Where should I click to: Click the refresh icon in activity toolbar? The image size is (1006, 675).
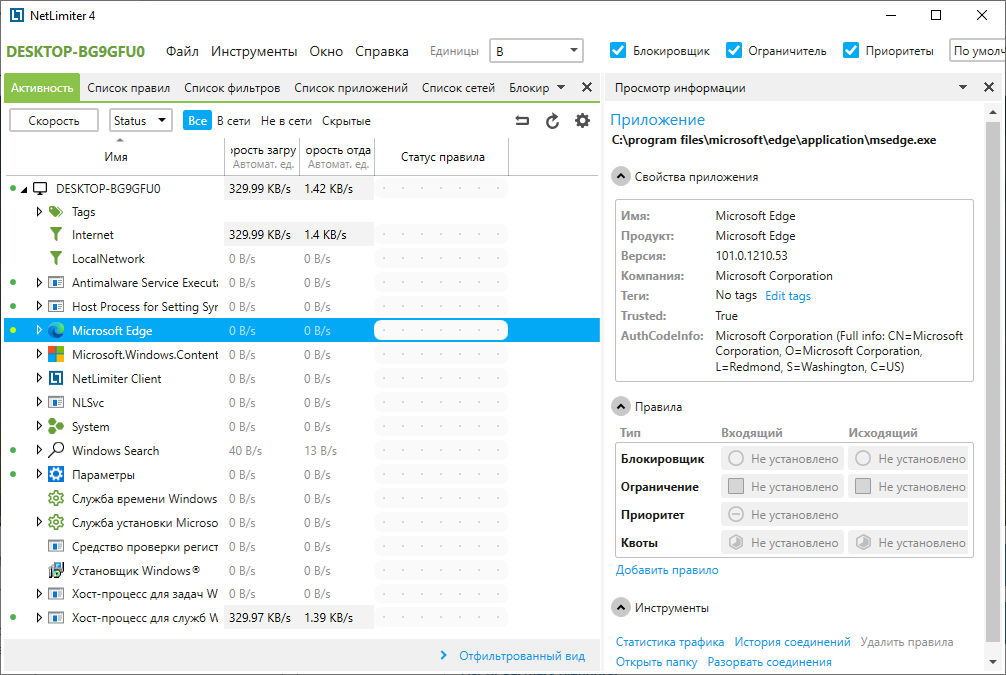pyautogui.click(x=552, y=121)
